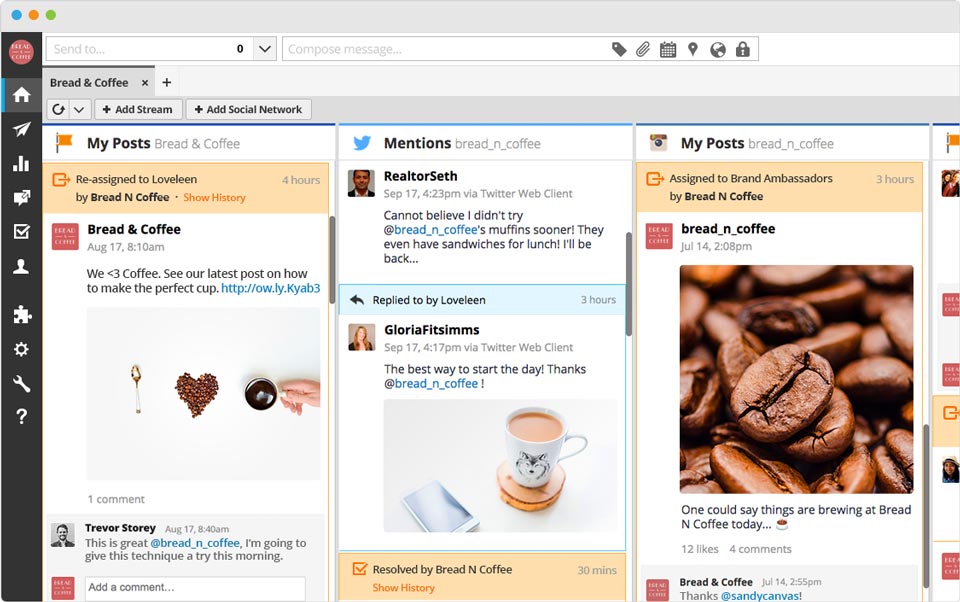Open Assignments checkmark icon in sidebar

21,232
